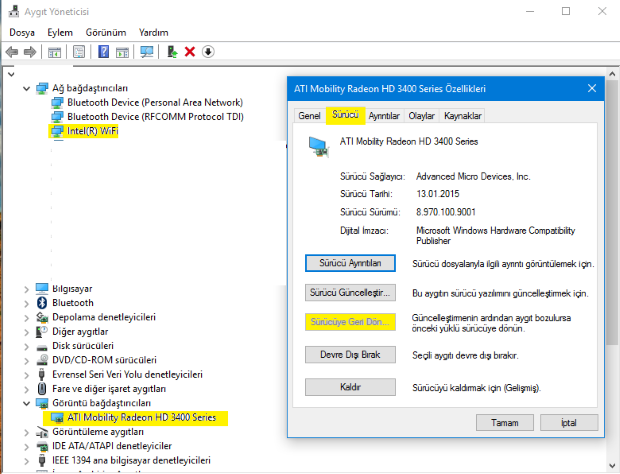Click the disable device down-arrow icon
The image size is (620, 474).
(208, 52)
